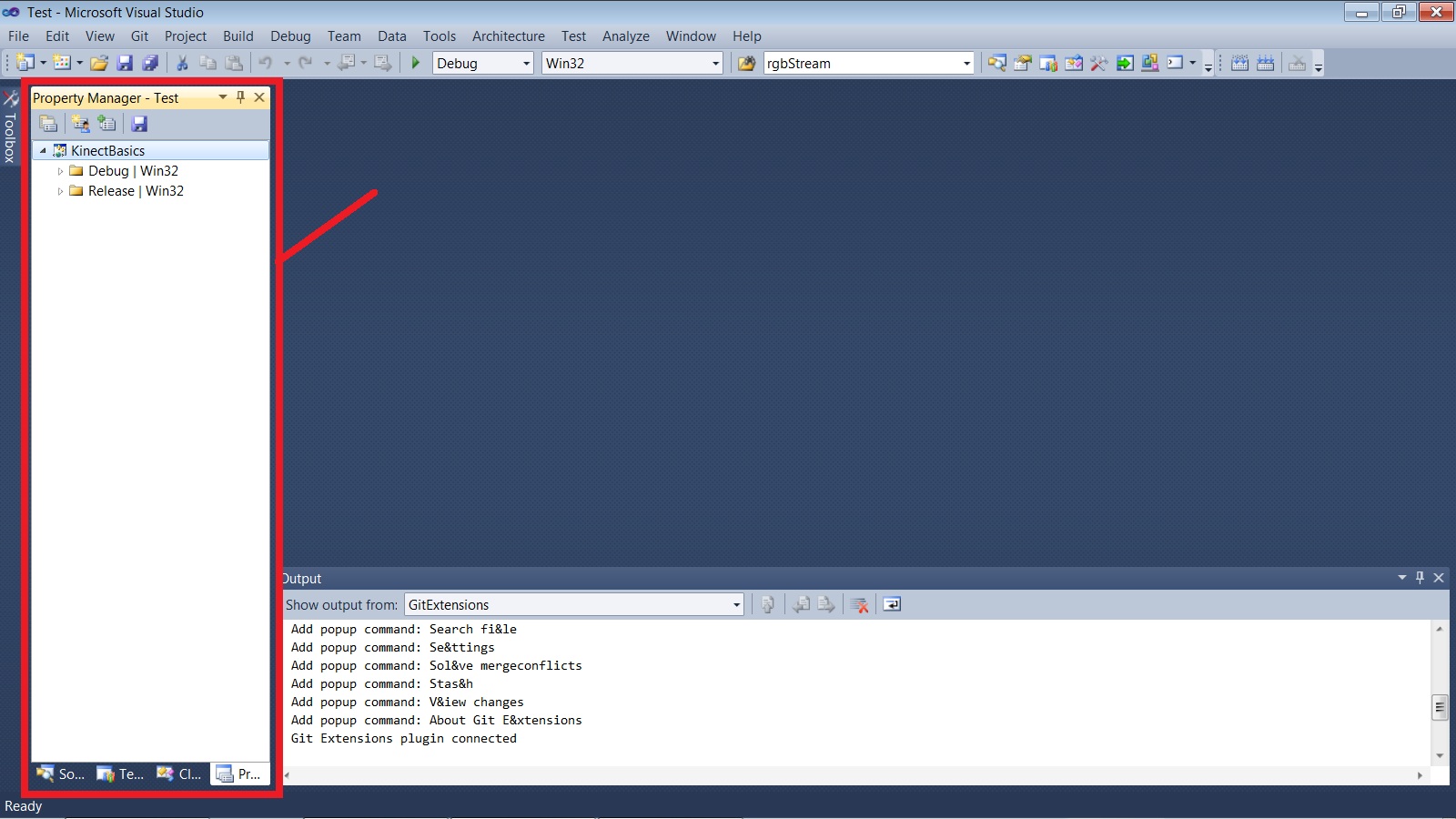Viewport: 1456px width, 819px height.
Task: Click the Output scrollbar down arrow
Action: 1440,756
